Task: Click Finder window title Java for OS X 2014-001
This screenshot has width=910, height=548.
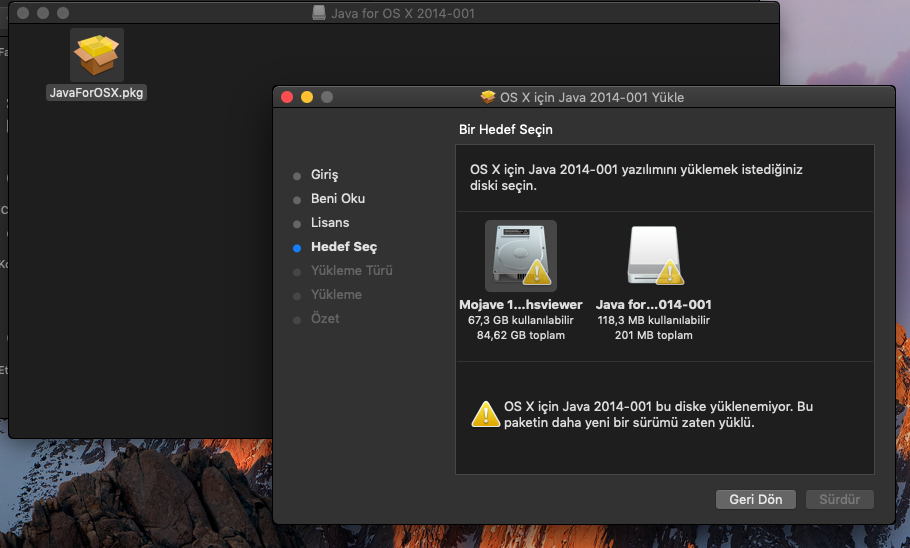Action: pyautogui.click(x=403, y=13)
